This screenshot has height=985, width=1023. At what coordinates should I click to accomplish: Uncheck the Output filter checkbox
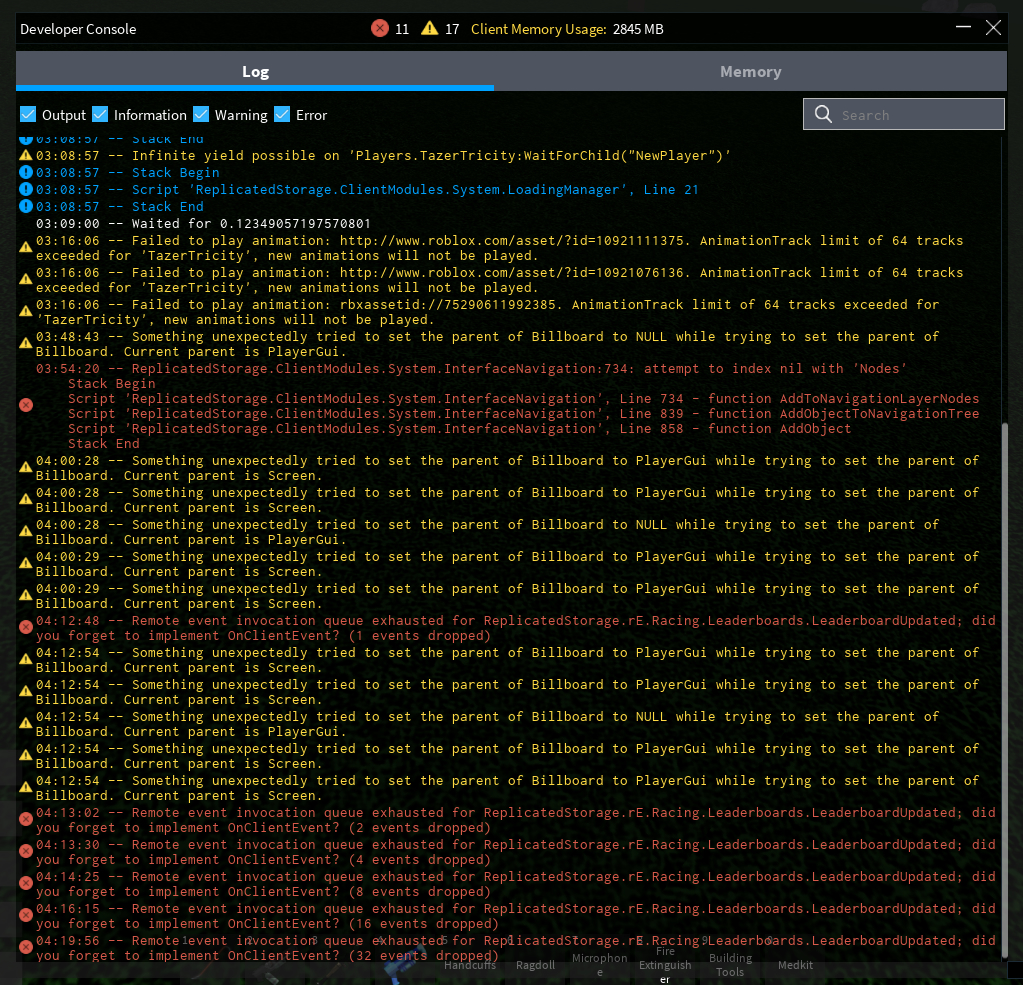(x=28, y=115)
